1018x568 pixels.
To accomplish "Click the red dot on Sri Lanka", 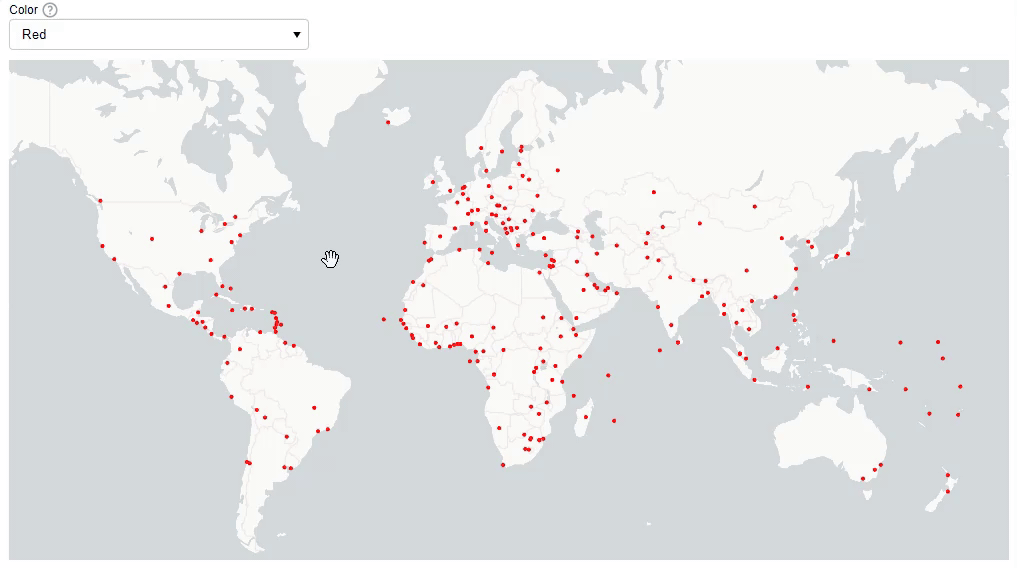I will [x=678, y=343].
